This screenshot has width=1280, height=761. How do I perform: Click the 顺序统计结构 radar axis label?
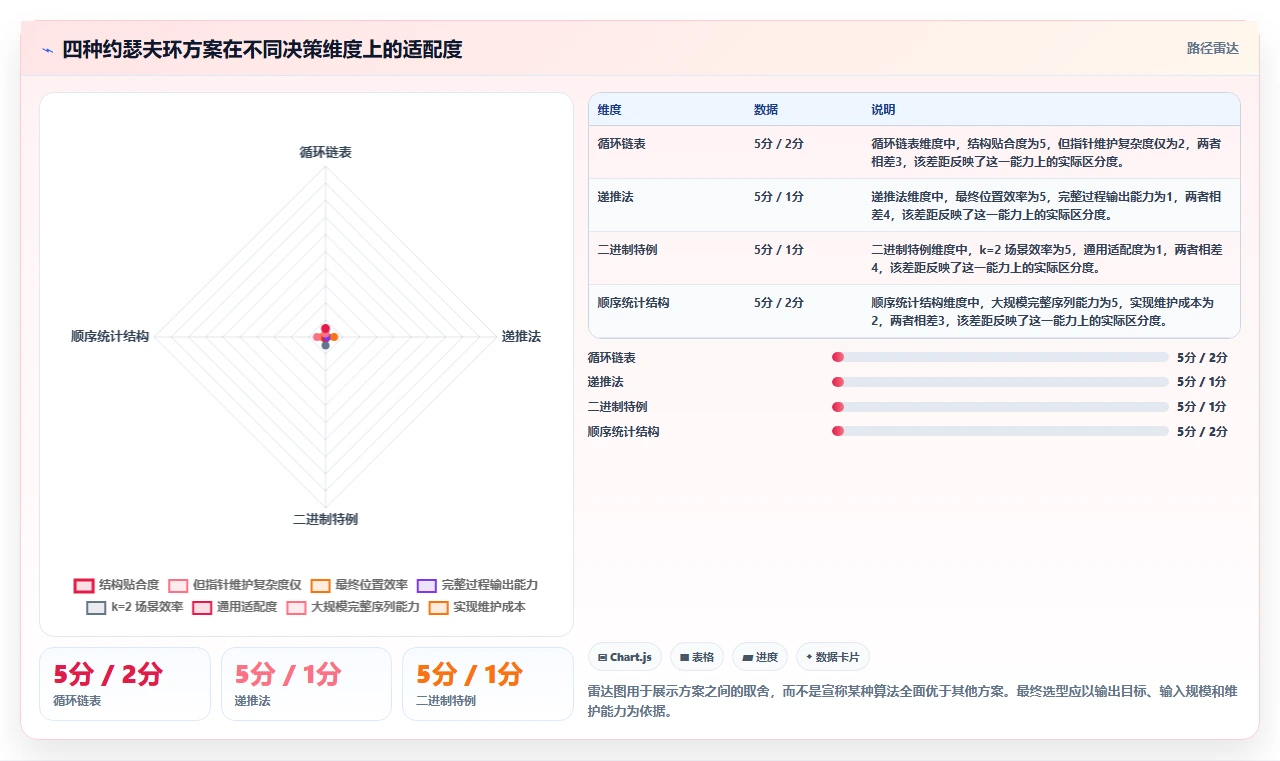[x=110, y=336]
